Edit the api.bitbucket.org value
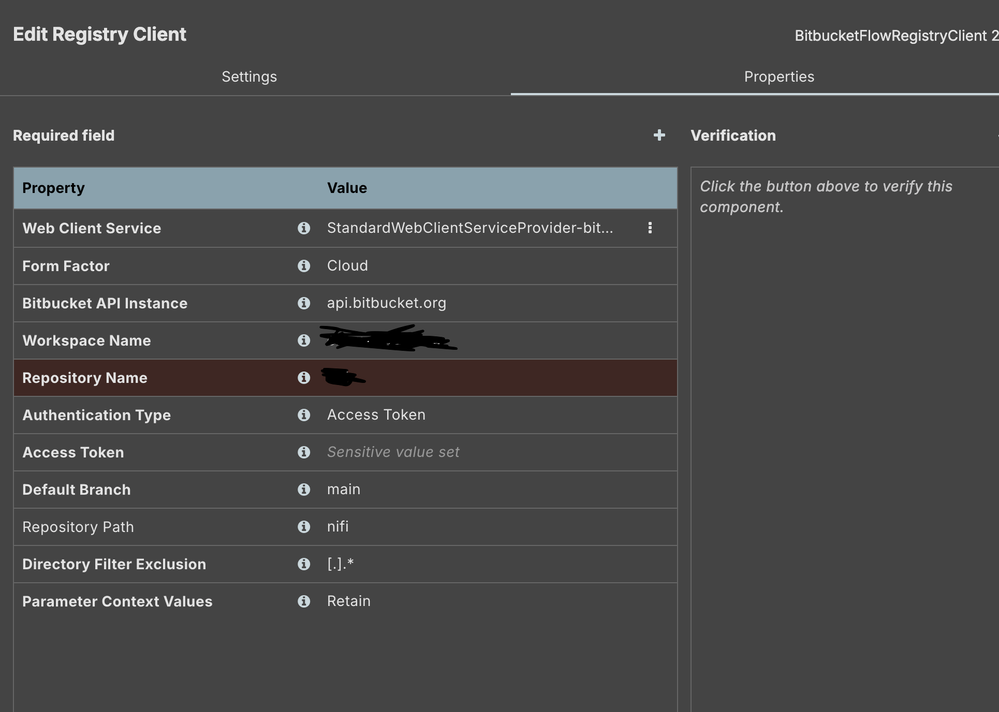 pos(386,303)
